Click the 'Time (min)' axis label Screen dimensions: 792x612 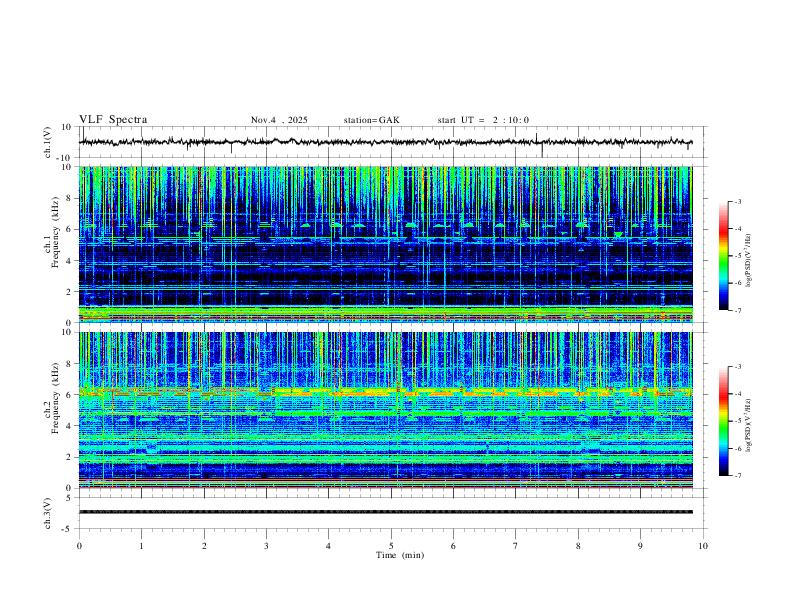click(400, 555)
